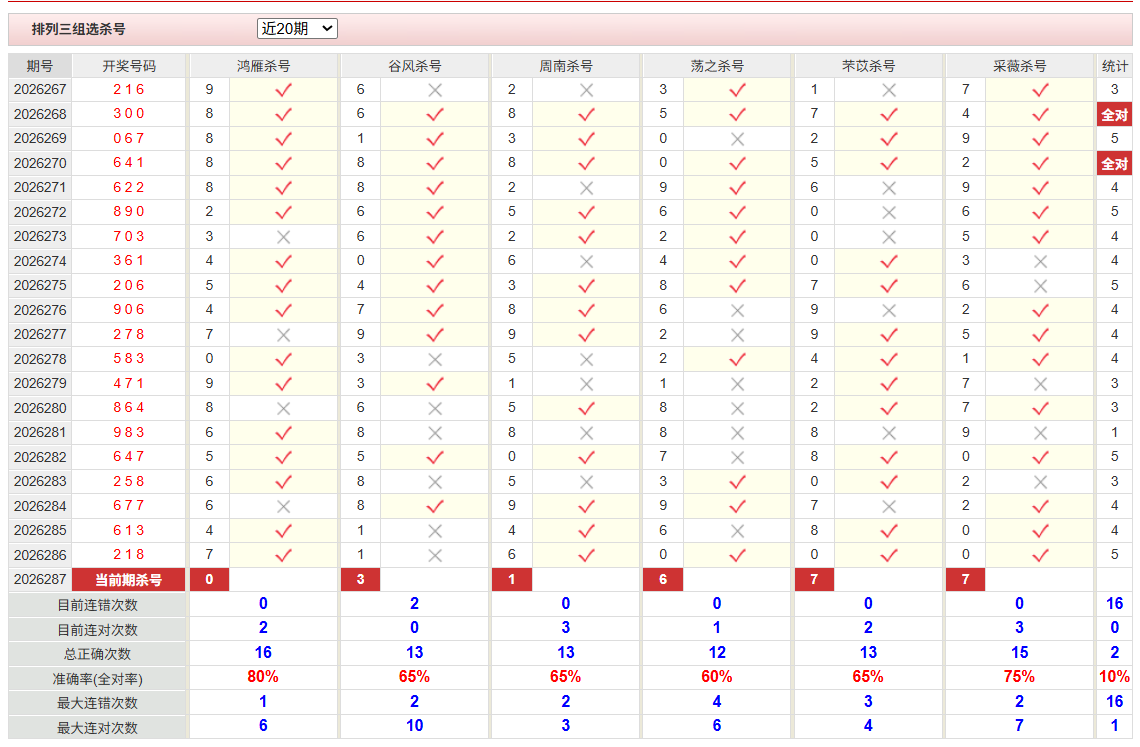This screenshot has height=747, width=1140.
Task: Click the 期号 column header
Action: pyautogui.click(x=40, y=66)
